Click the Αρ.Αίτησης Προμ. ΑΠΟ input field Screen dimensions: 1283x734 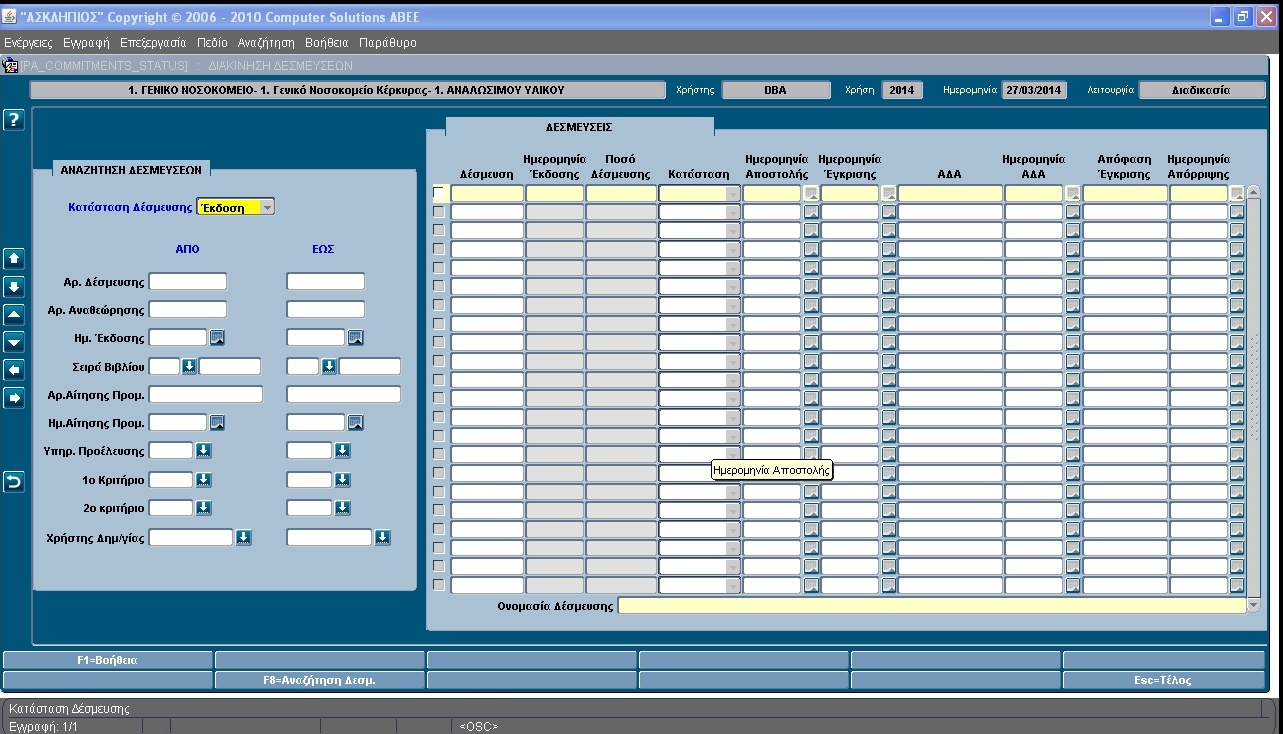coord(206,394)
